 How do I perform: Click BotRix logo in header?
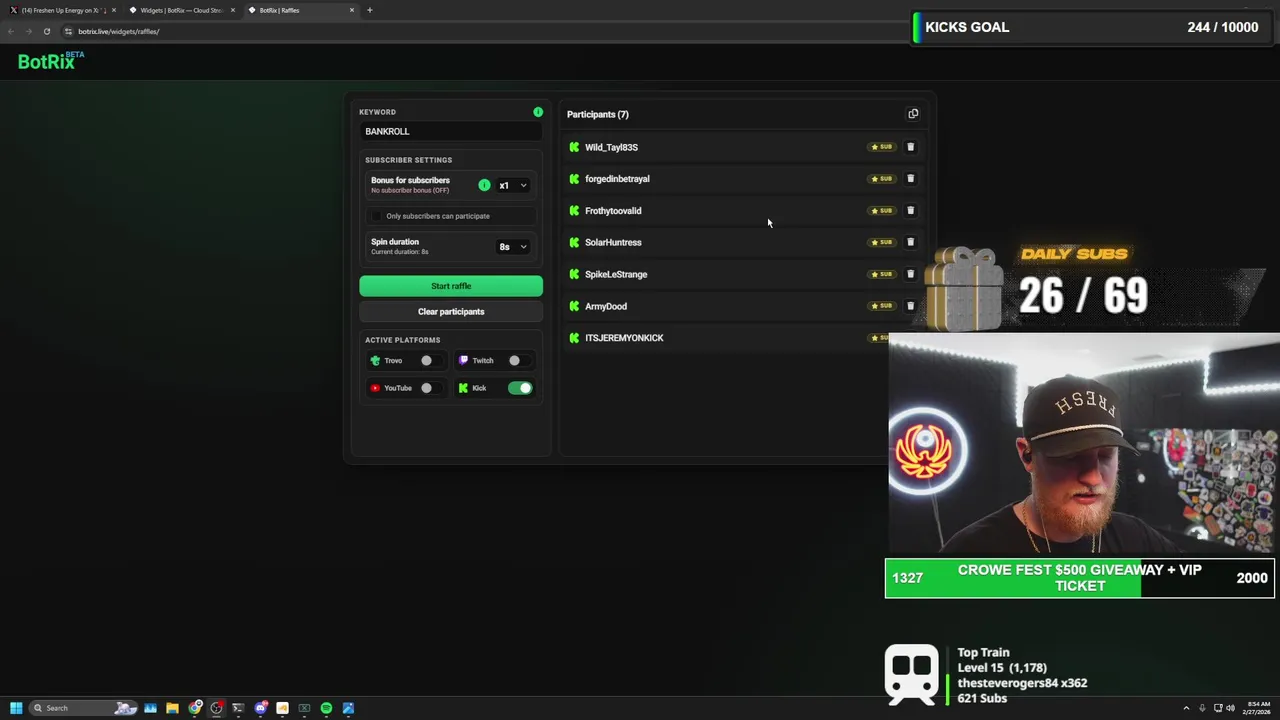[51, 61]
